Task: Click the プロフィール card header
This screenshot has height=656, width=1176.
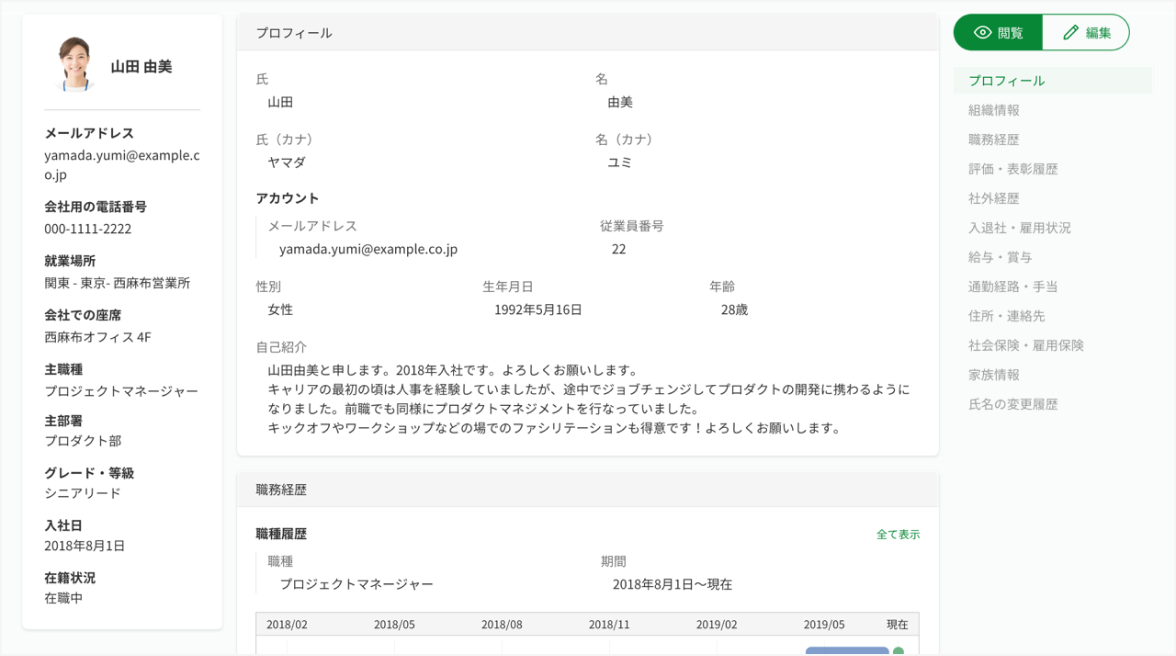Action: point(588,32)
